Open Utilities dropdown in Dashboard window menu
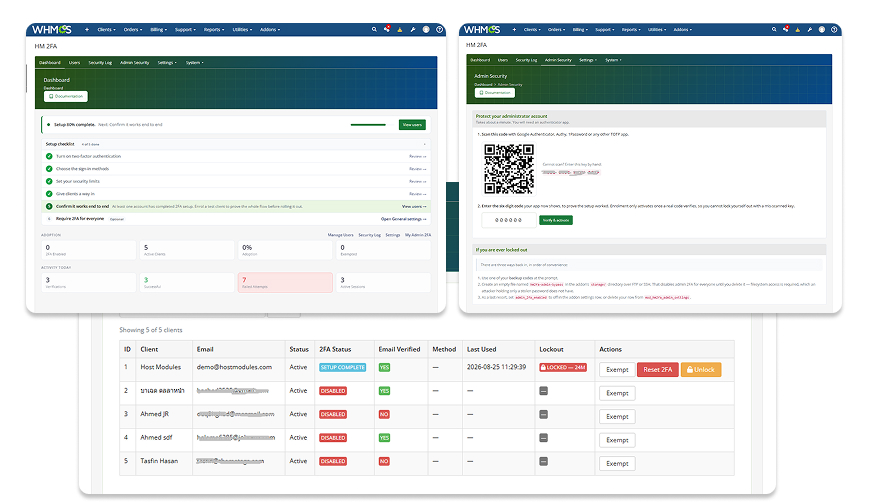The width and height of the screenshot is (892, 502). click(242, 30)
